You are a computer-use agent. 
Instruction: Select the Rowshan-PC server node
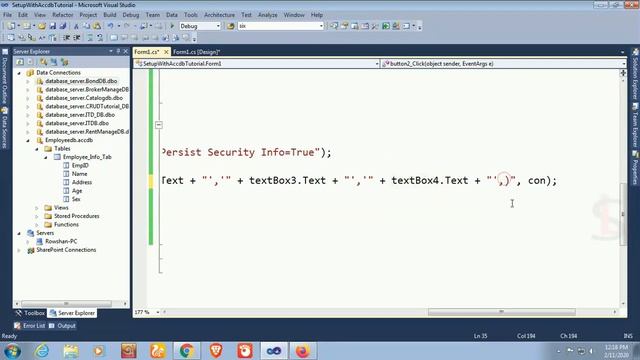pyautogui.click(x=61, y=242)
